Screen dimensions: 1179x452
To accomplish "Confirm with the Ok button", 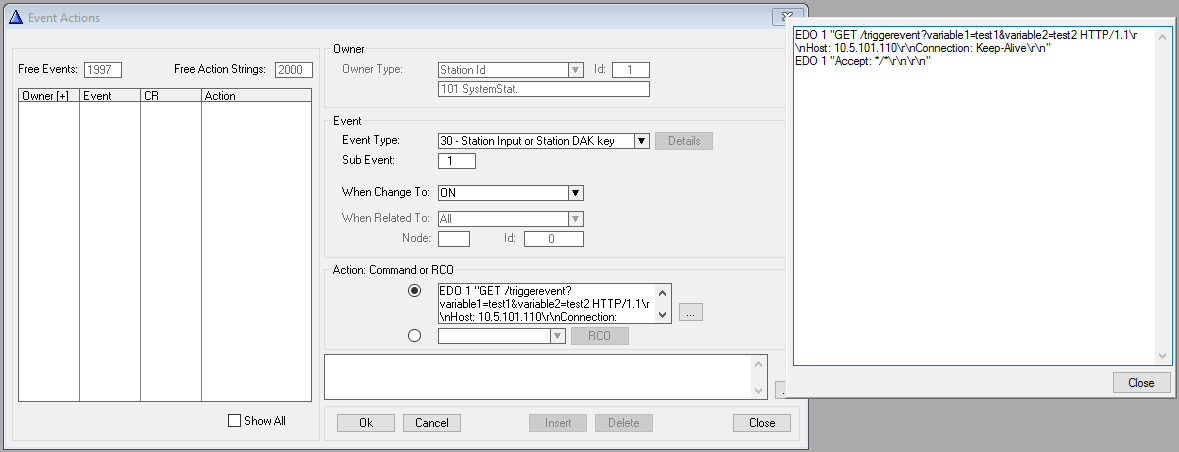I will [x=365, y=423].
